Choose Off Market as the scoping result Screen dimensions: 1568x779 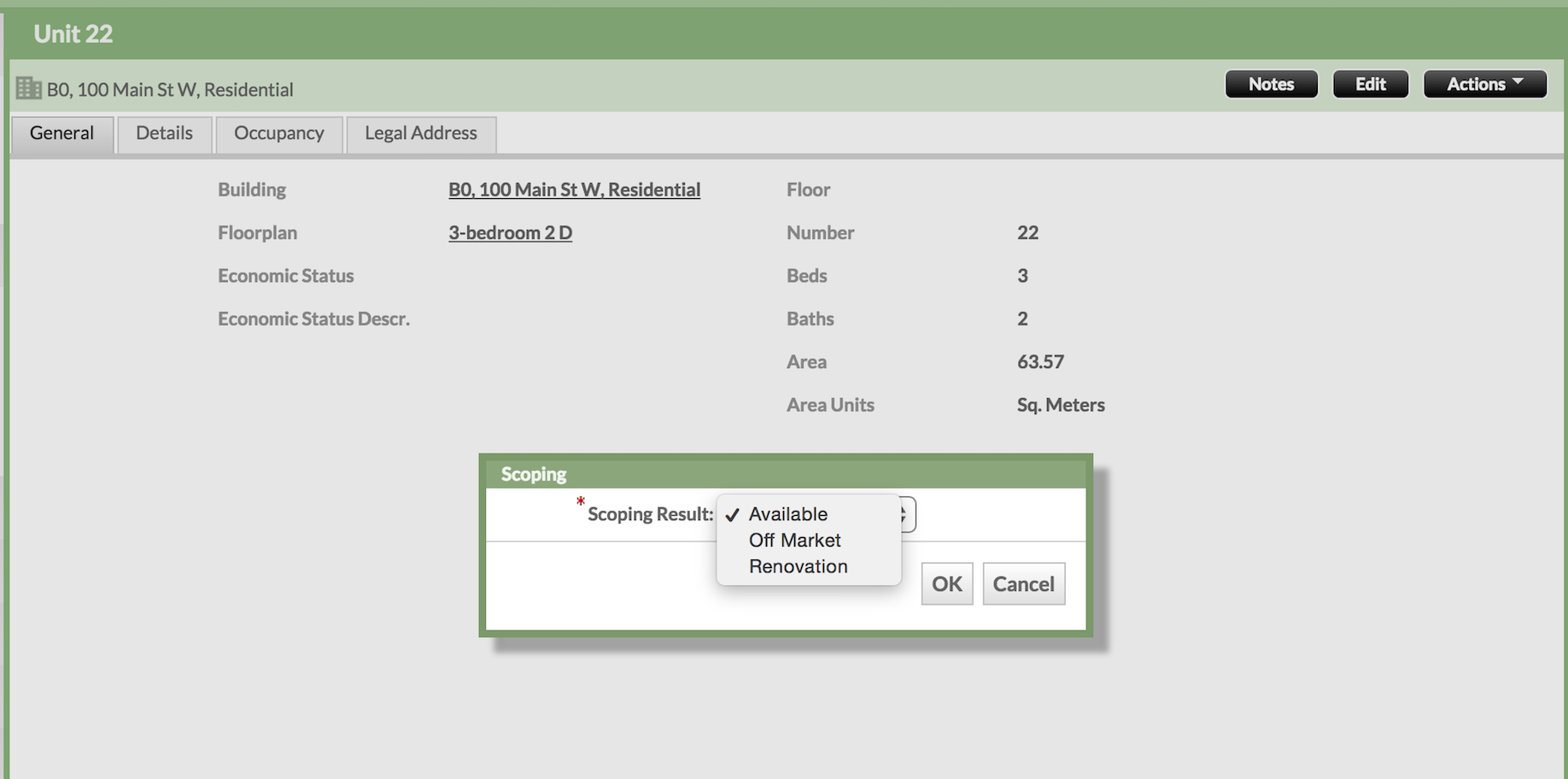[794, 541]
